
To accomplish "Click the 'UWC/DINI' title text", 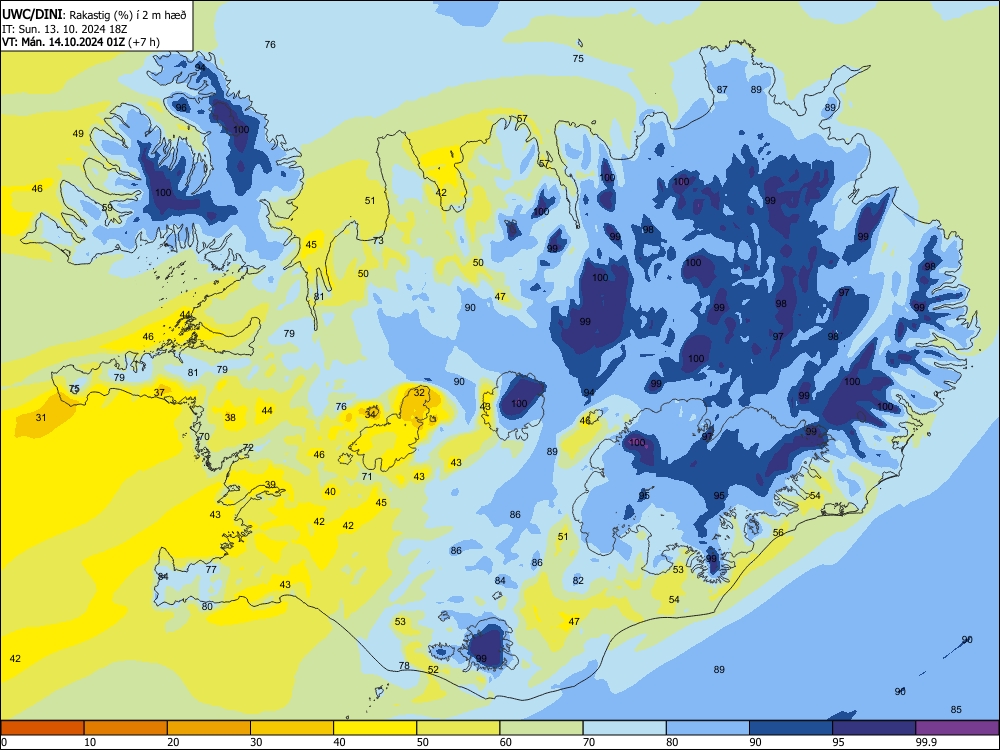I will coord(32,15).
